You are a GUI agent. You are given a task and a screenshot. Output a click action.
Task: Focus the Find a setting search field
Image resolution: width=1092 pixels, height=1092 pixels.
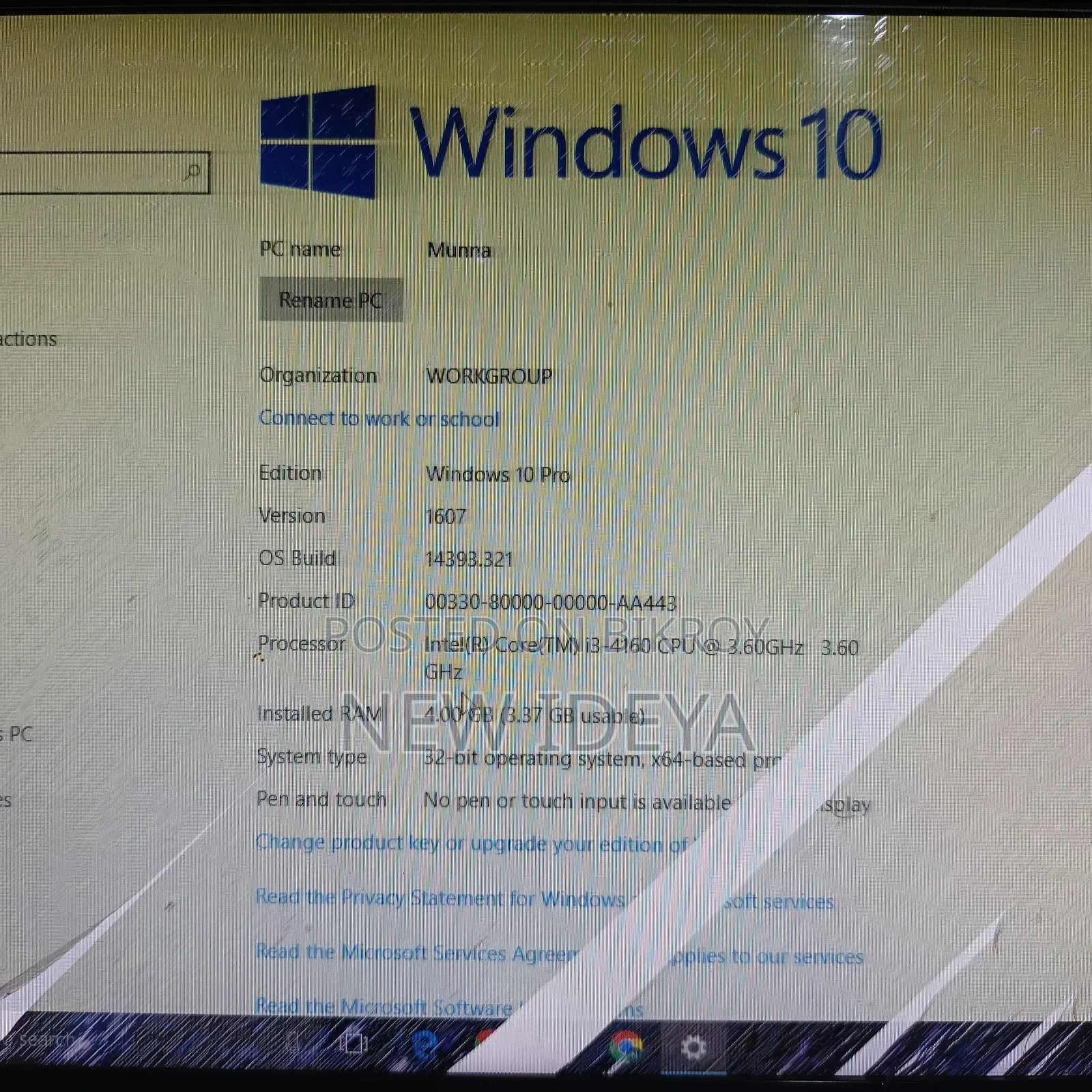pyautogui.click(x=104, y=173)
